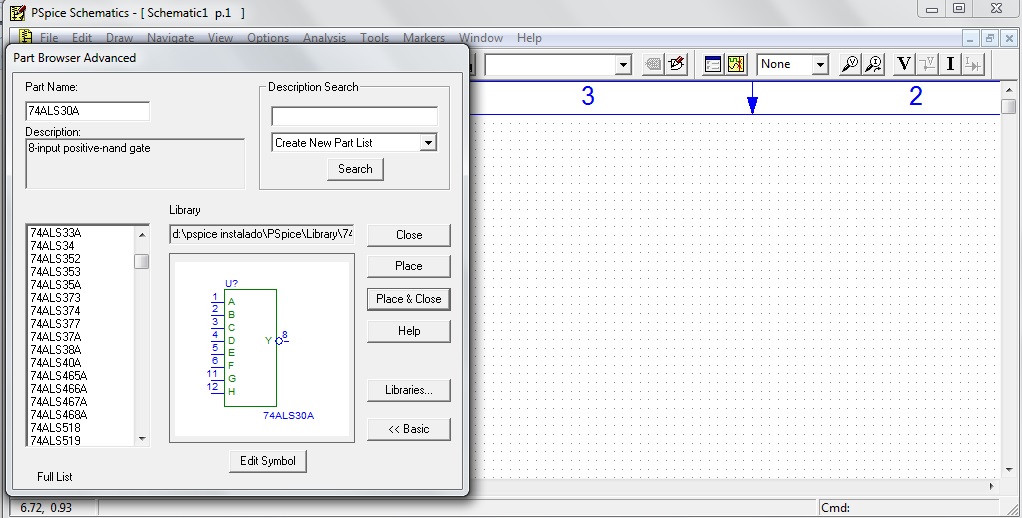
Task: Open the Help menu
Action: pyautogui.click(x=529, y=38)
